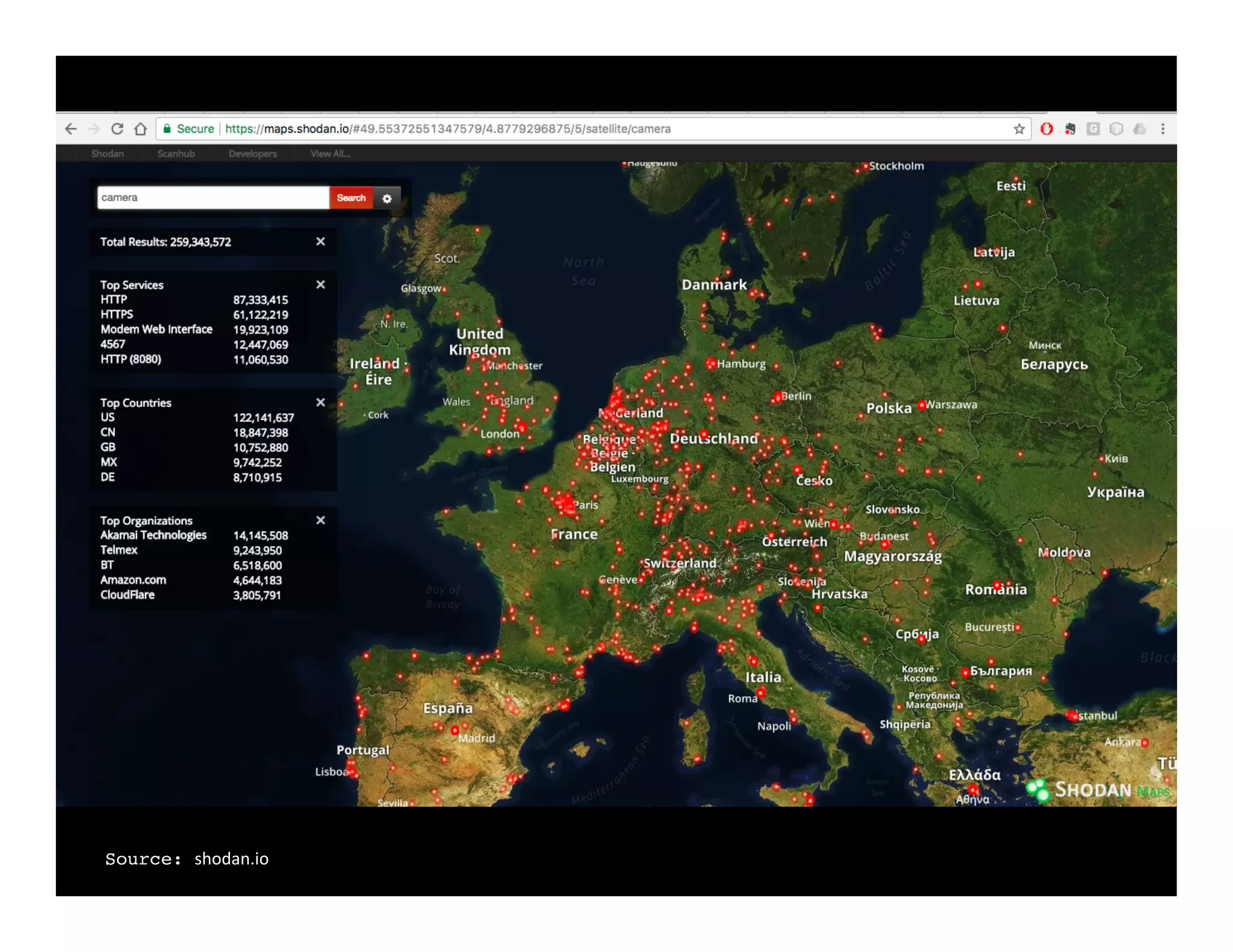This screenshot has height=952, width=1233.
Task: Open the View All... nav item
Action: tap(331, 153)
